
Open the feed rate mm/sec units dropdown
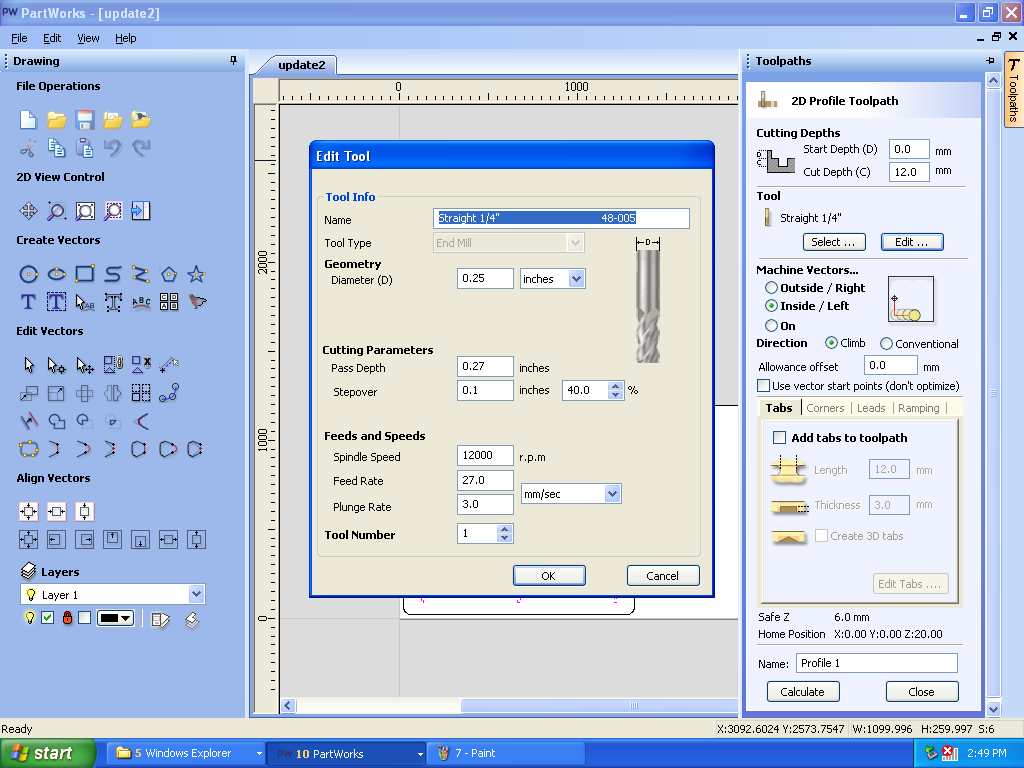click(612, 494)
